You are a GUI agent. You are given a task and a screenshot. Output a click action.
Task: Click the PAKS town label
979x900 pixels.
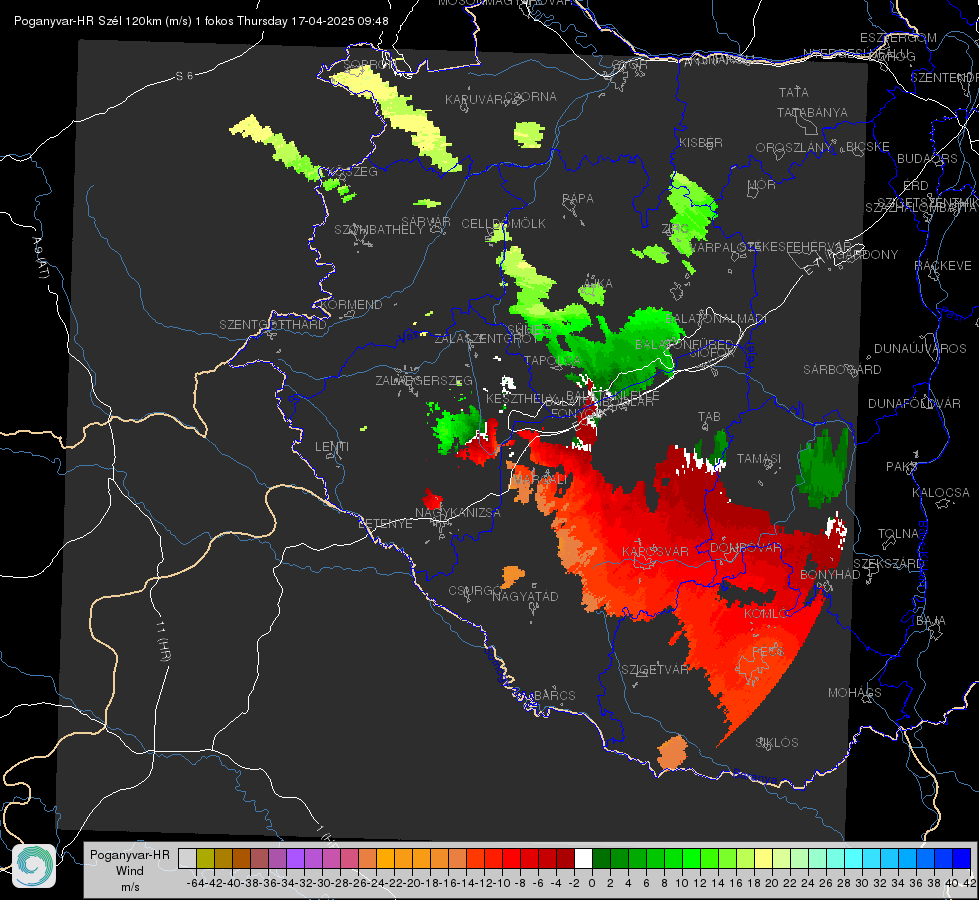click(902, 467)
